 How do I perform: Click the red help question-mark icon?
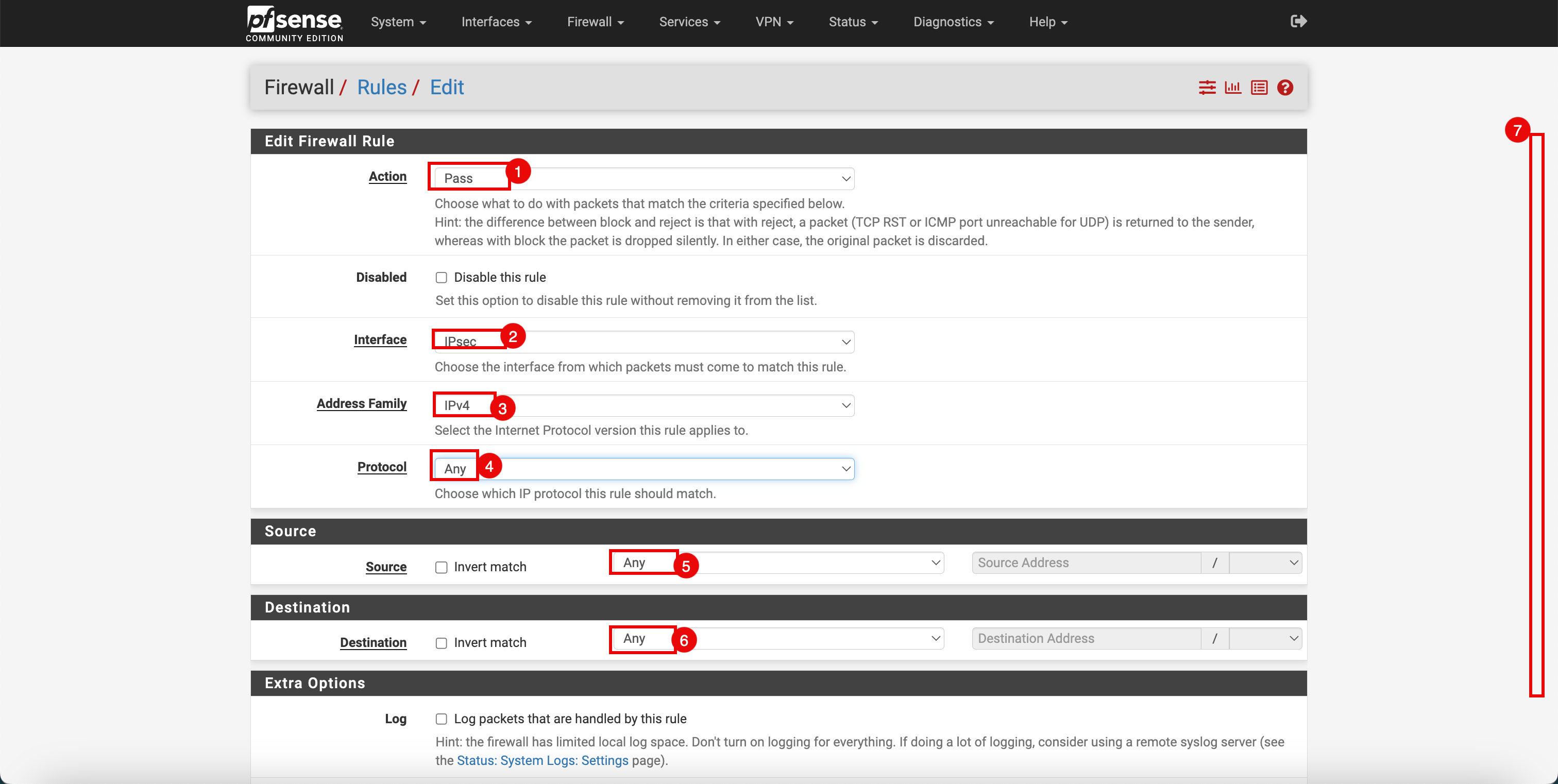[x=1285, y=88]
